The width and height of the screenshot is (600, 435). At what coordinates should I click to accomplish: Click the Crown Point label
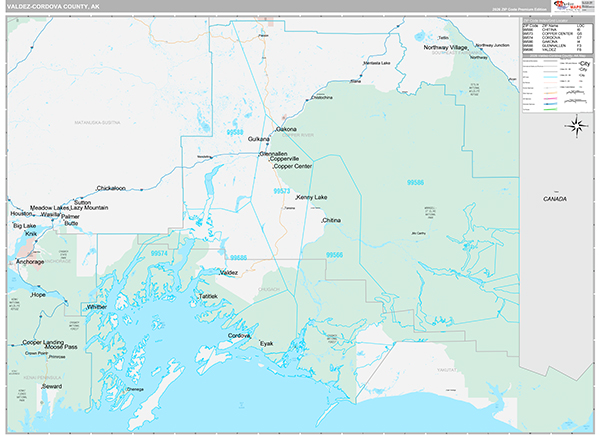[36, 353]
